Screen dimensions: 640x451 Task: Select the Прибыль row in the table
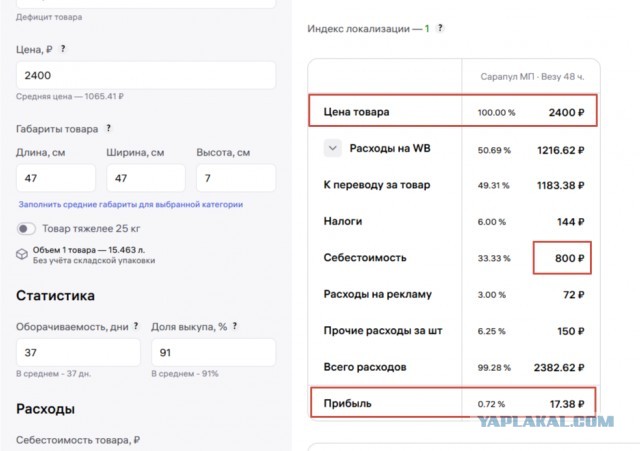click(451, 402)
